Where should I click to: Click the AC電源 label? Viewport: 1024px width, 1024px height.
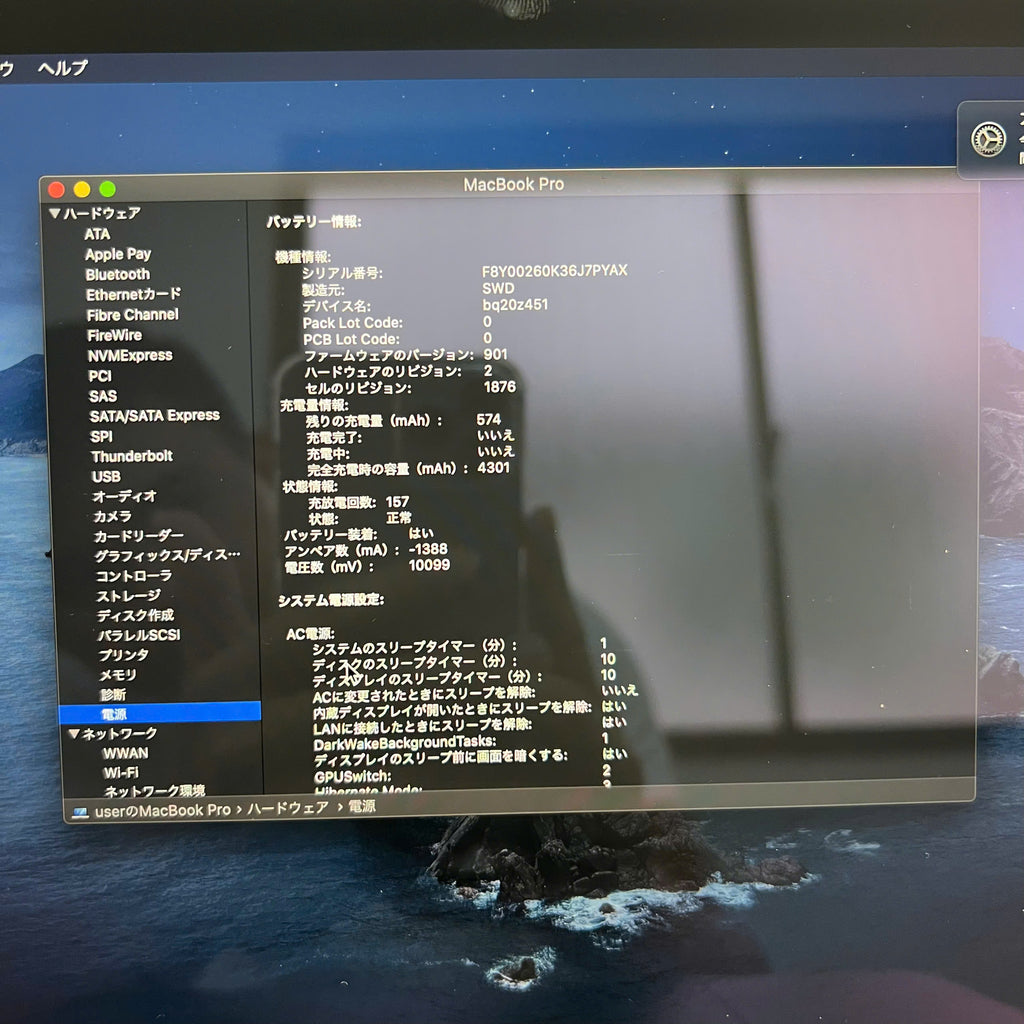coord(310,633)
